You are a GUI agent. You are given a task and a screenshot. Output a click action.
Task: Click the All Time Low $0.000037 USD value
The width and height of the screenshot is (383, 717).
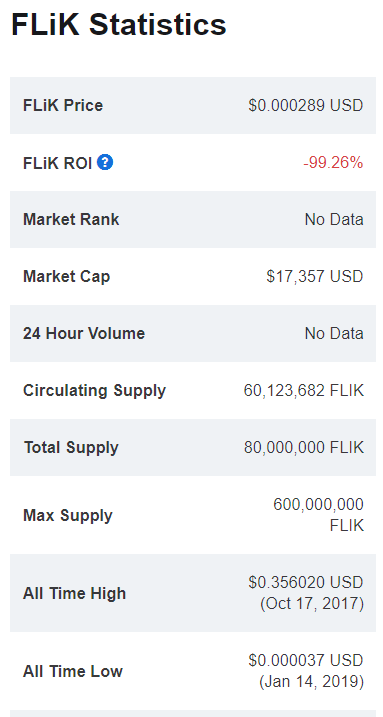click(x=306, y=661)
